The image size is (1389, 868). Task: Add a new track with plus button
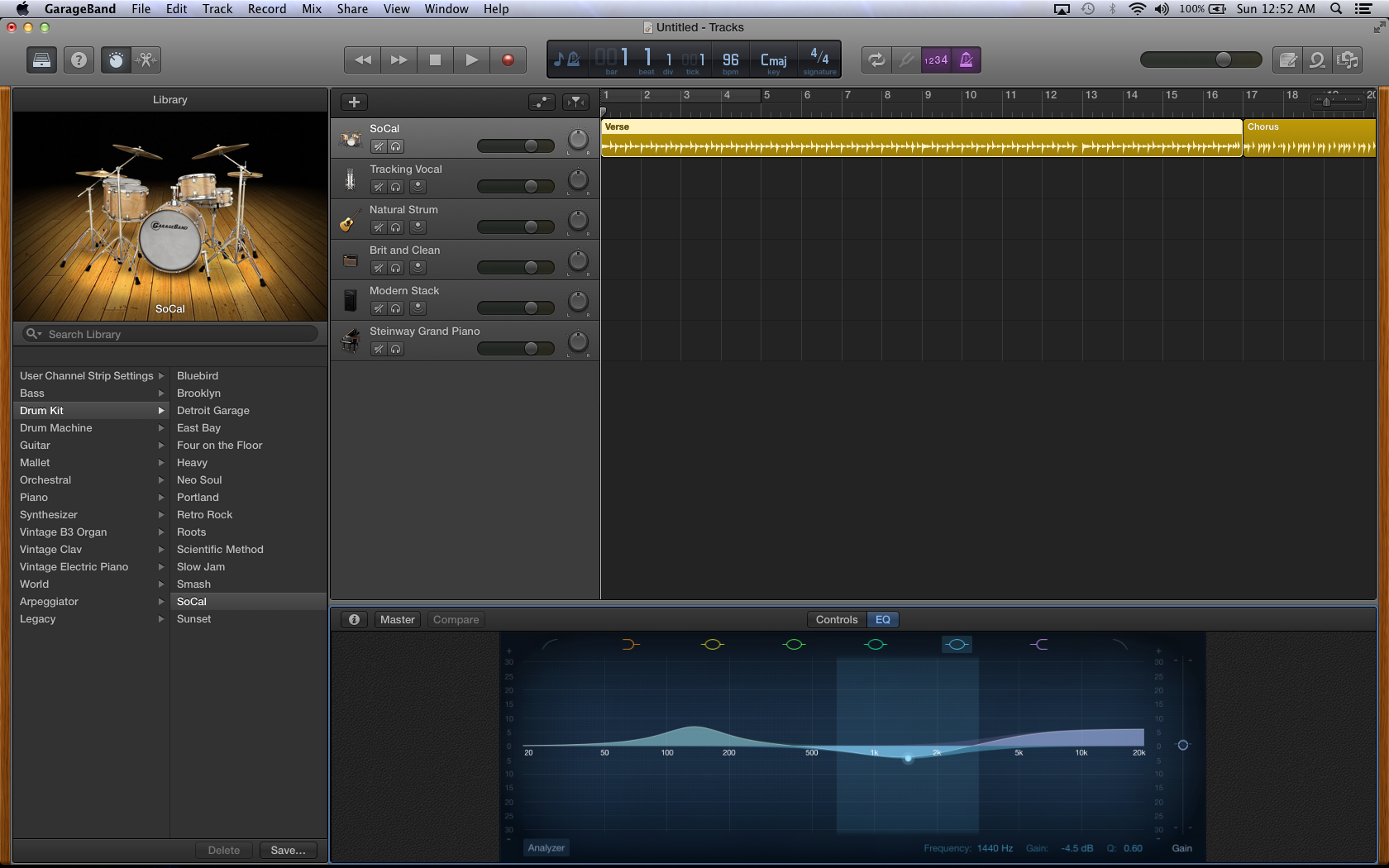354,102
